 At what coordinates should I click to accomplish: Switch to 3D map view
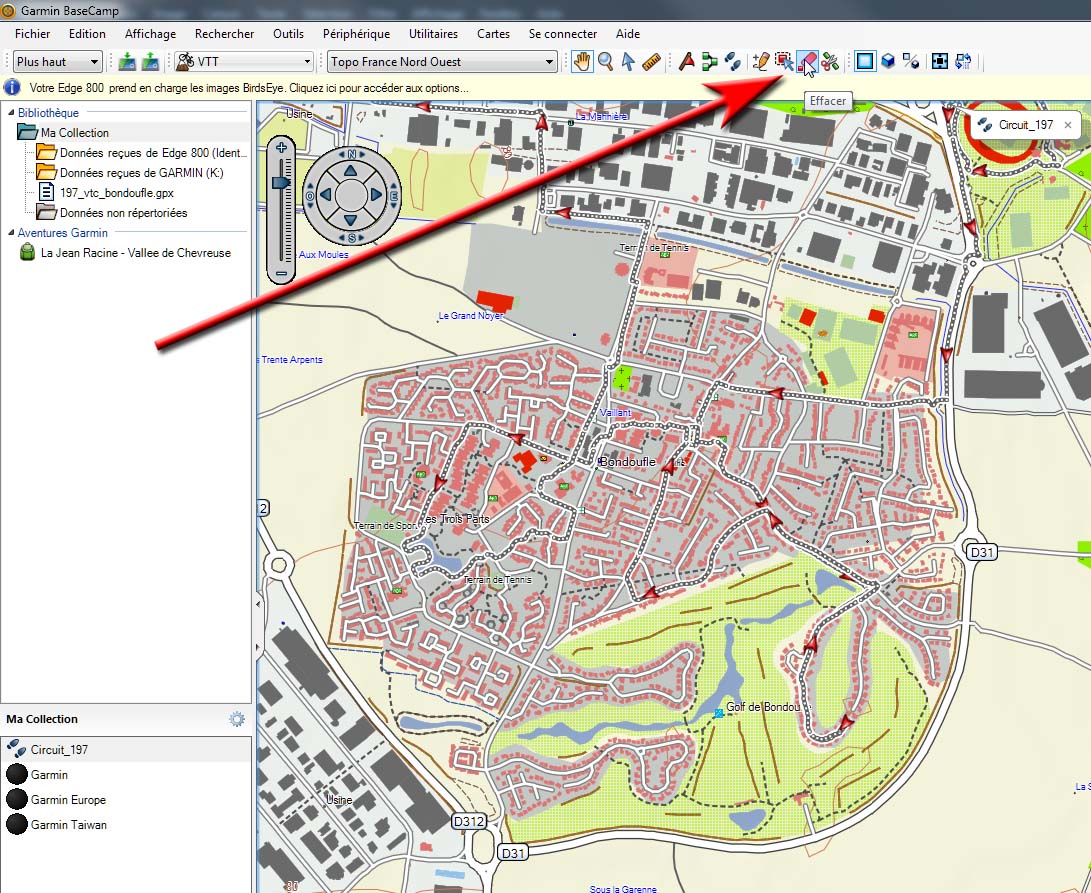pos(888,61)
